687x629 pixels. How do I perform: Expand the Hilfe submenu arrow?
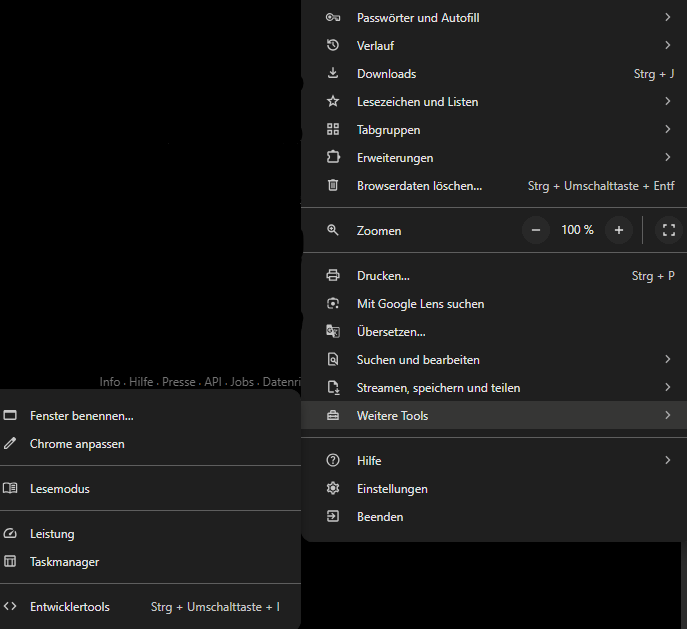click(x=667, y=460)
